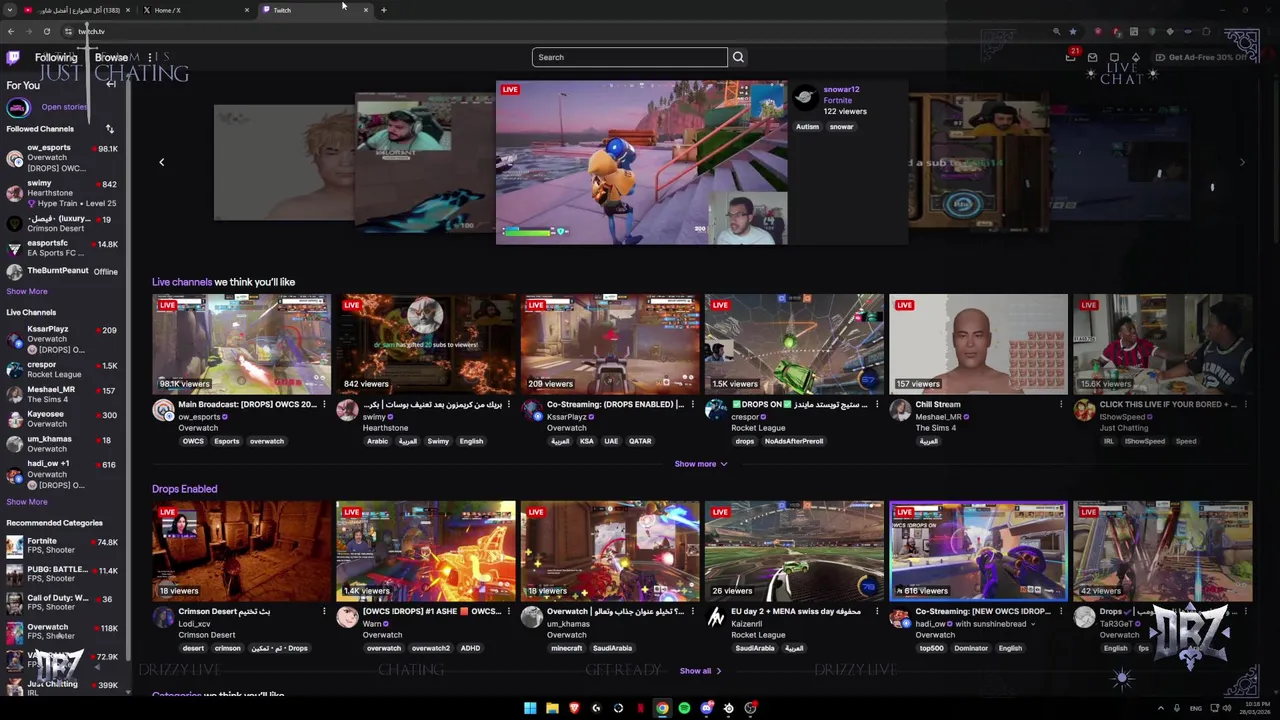Click the Autism tag in carousel
Image resolution: width=1280 pixels, height=720 pixels.
click(x=807, y=127)
